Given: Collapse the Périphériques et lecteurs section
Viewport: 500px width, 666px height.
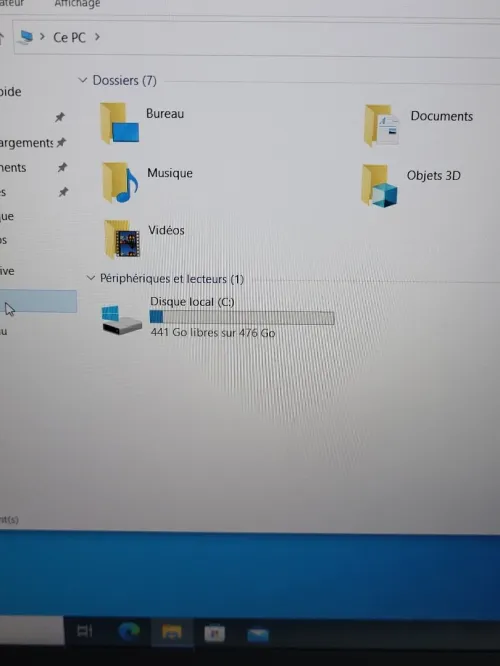Looking at the screenshot, I should tap(90, 278).
